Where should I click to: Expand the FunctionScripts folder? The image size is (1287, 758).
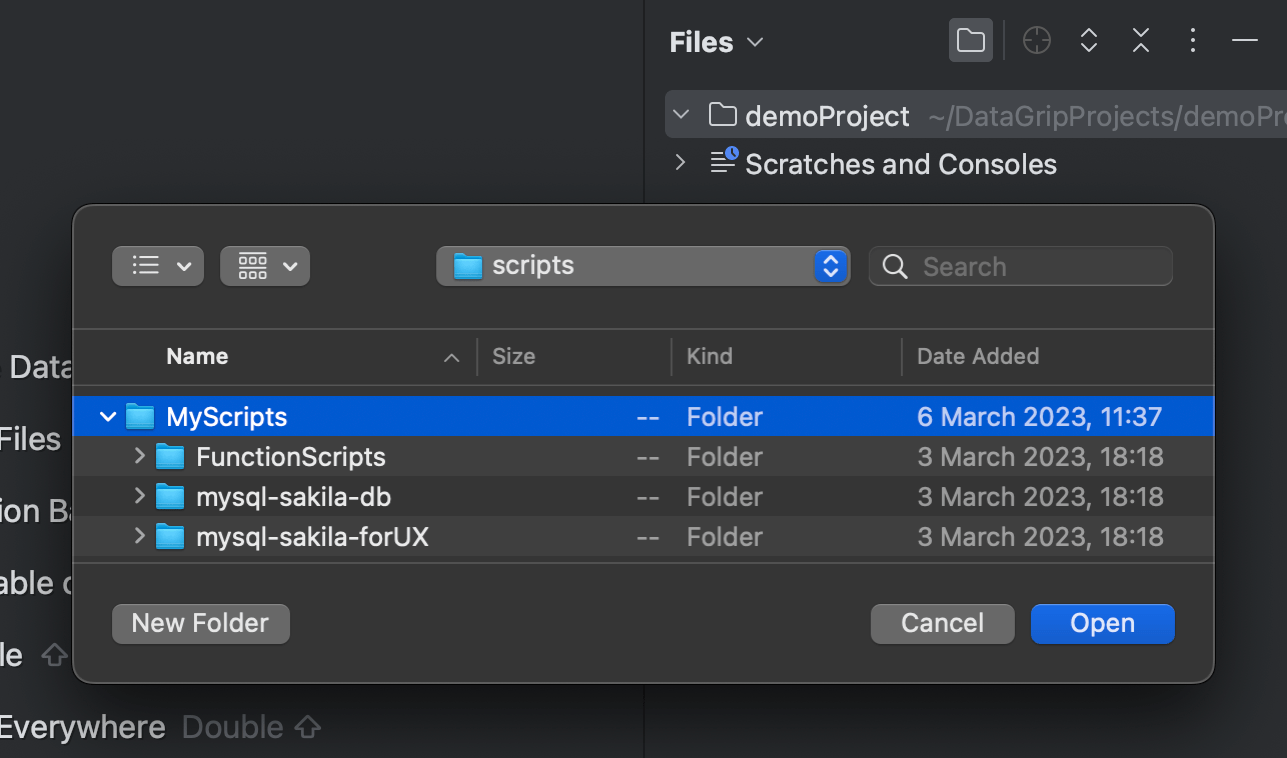[x=139, y=457]
